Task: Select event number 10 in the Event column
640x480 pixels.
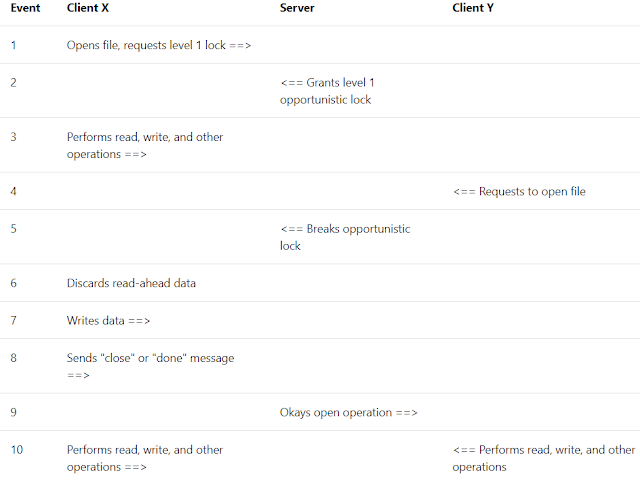Action: pos(17,450)
